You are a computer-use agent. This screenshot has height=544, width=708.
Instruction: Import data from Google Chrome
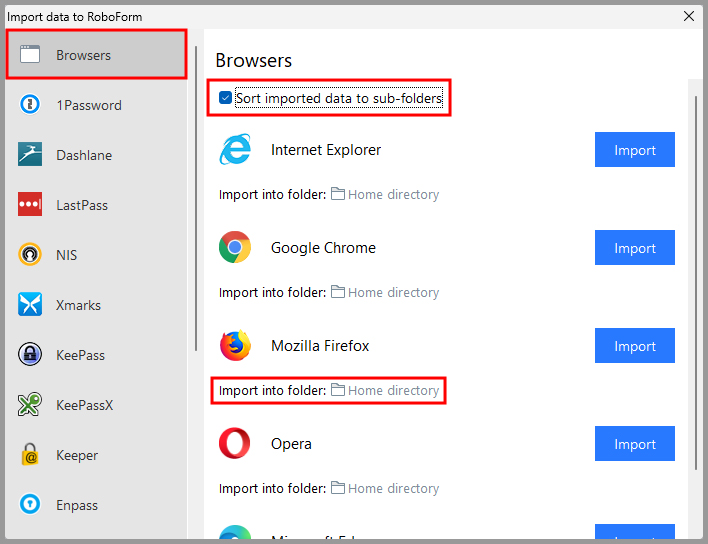coord(634,248)
